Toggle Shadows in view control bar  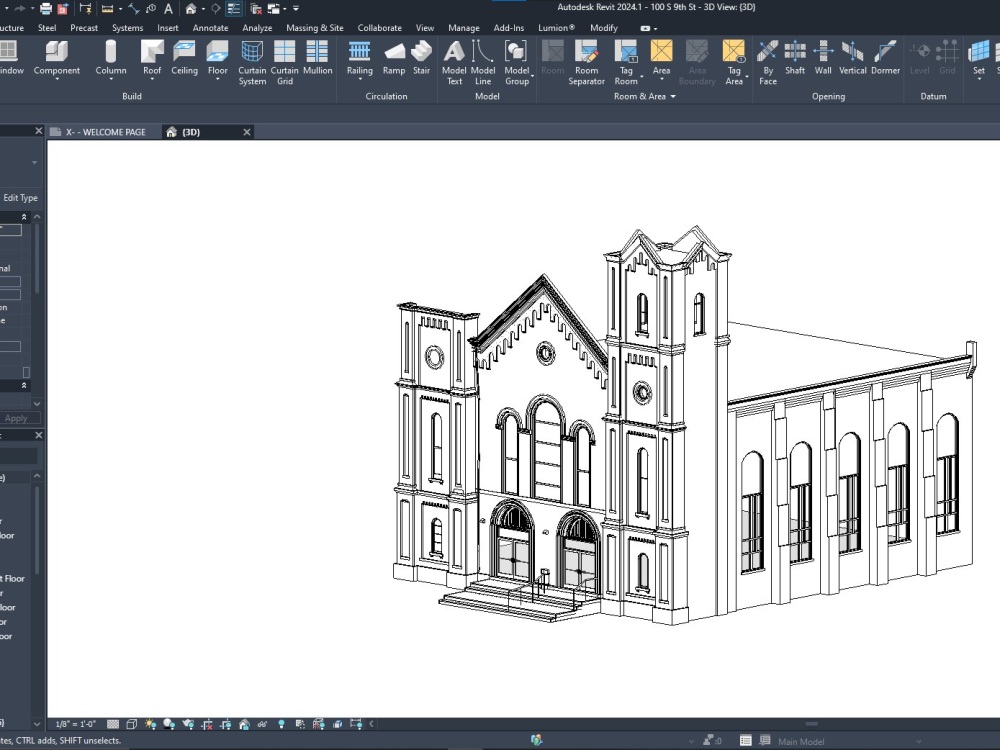point(169,724)
